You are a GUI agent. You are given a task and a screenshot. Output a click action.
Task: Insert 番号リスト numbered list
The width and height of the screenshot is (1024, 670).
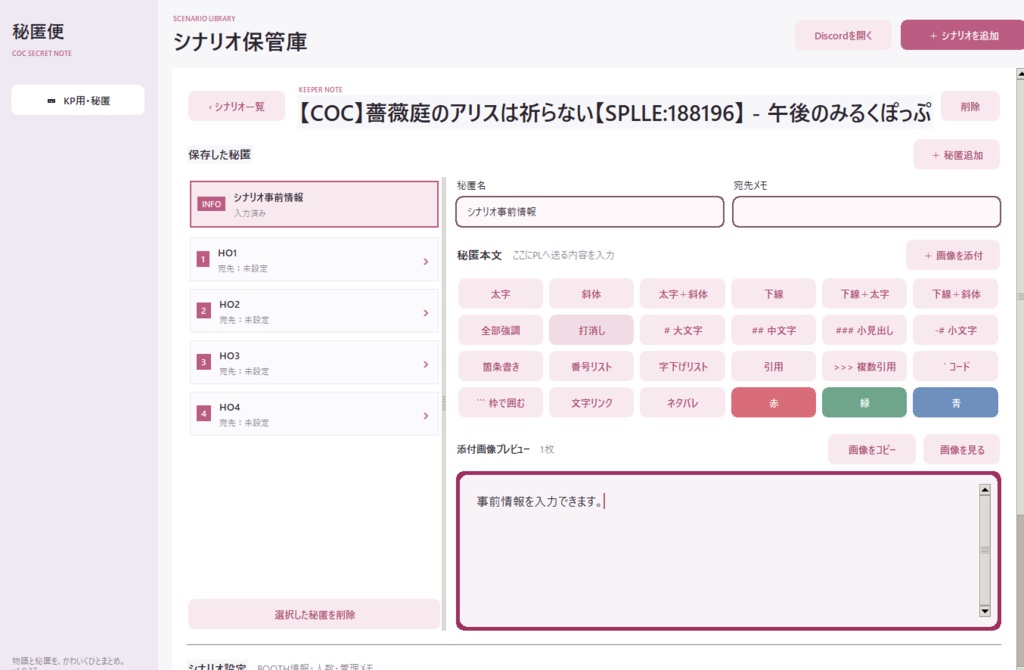point(591,366)
